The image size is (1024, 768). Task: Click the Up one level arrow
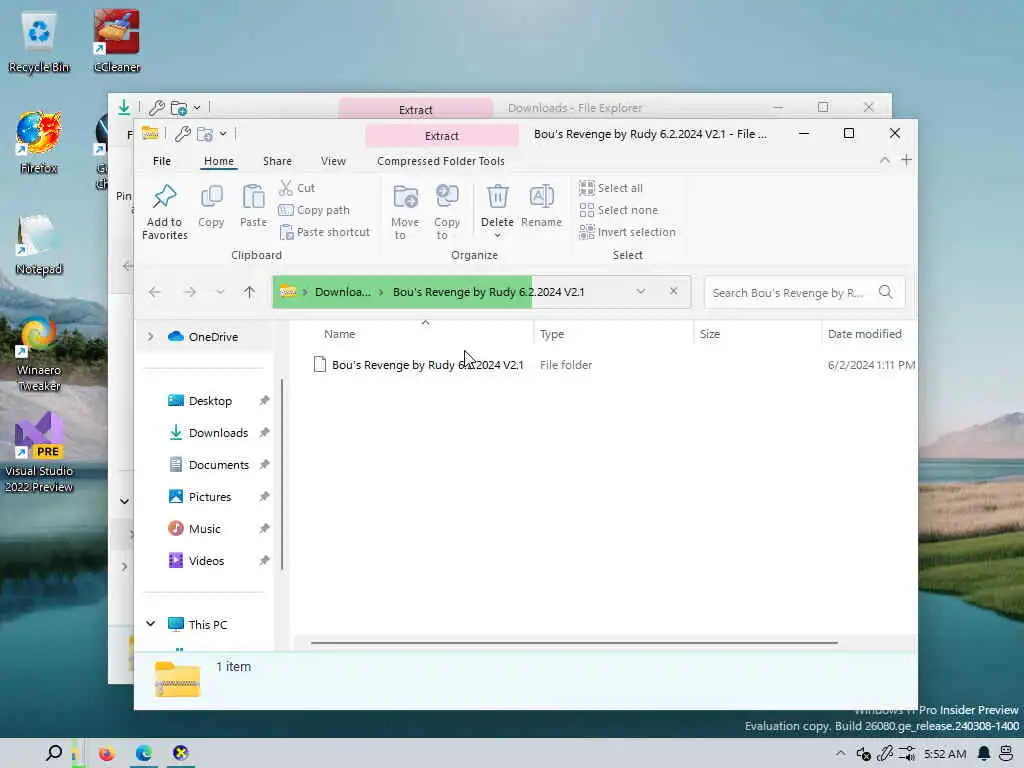pos(249,292)
